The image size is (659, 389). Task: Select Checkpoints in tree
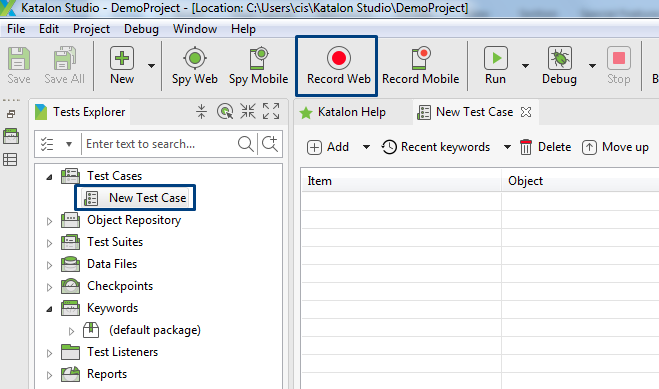[x=120, y=286]
